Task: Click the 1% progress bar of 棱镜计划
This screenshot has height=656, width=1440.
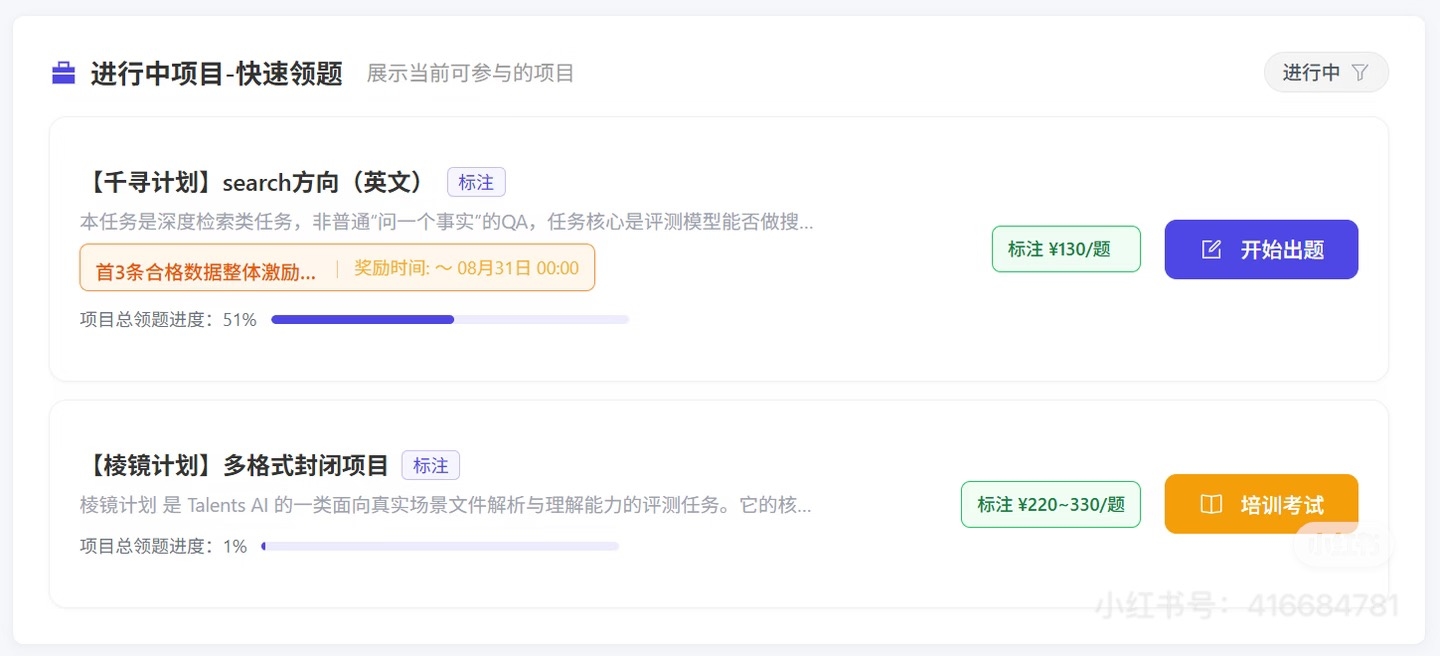Action: pos(440,546)
